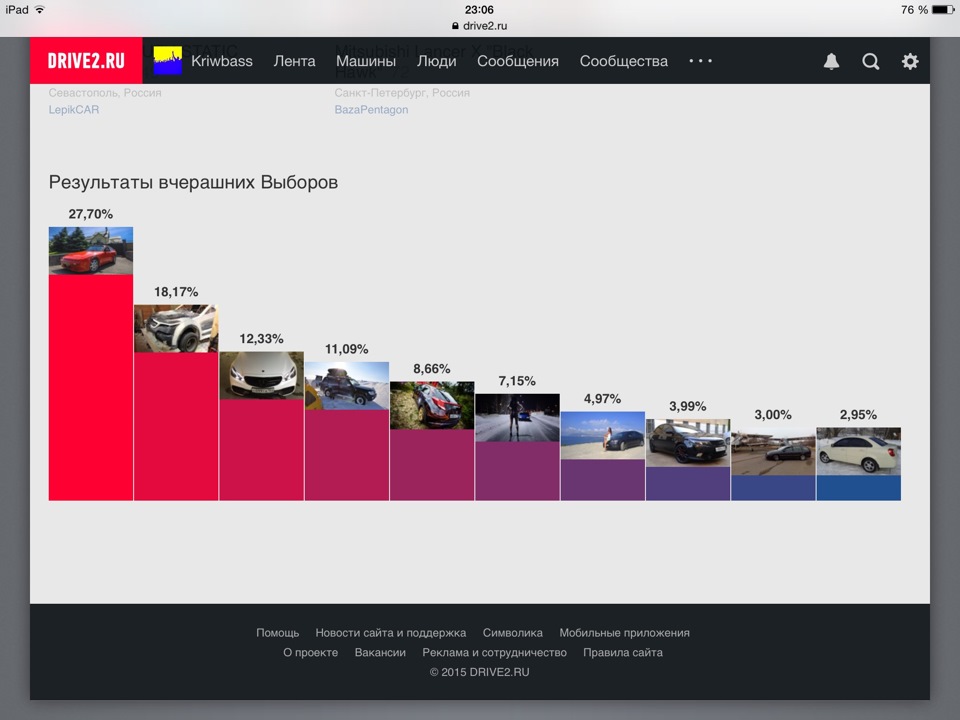Click the DRIVE2.RU logo
960x720 pixels.
pos(86,61)
